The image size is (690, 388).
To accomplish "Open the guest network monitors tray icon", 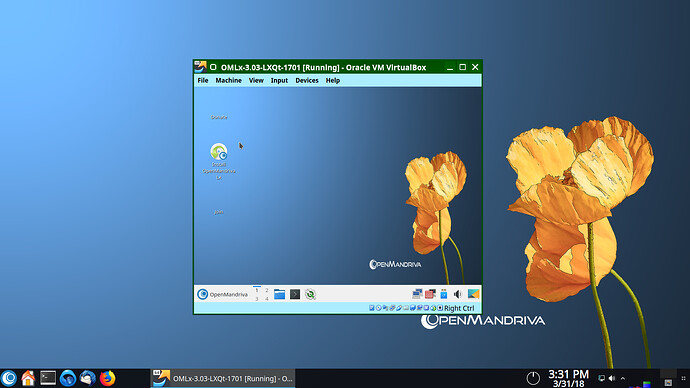I will tap(417, 294).
